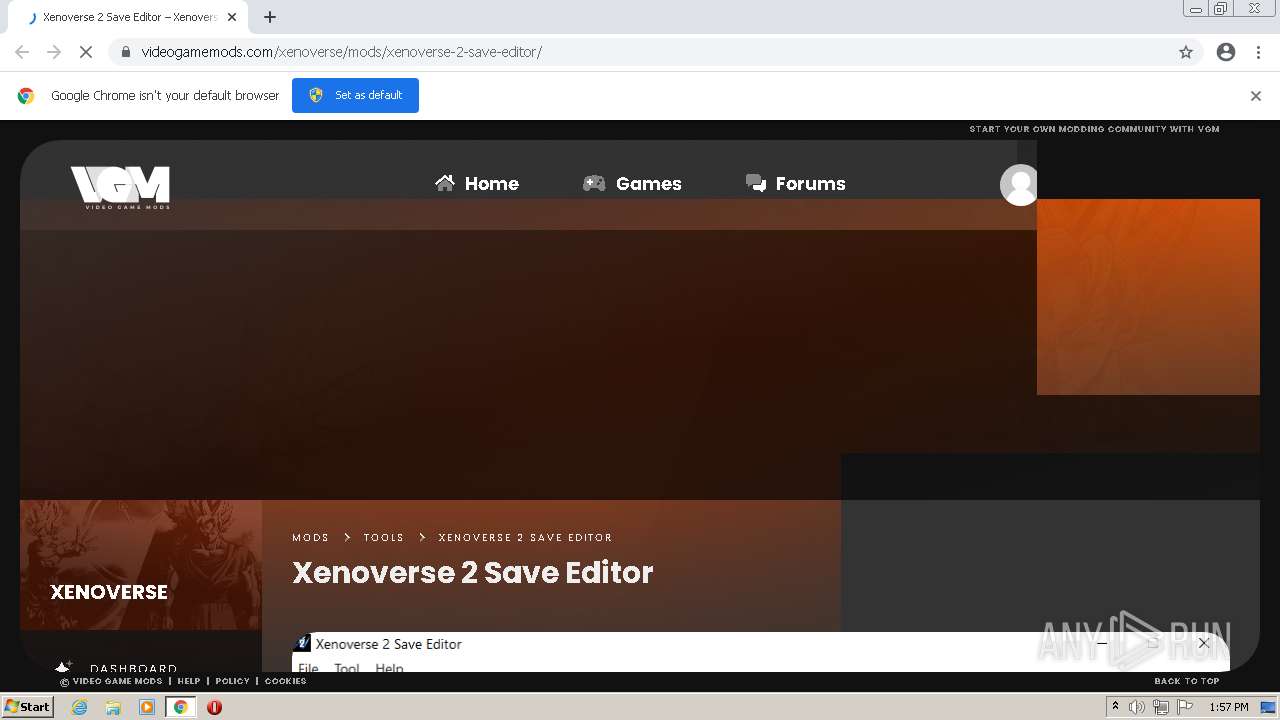Screen dimensions: 1280x720
Task: Click the Forums chat bubble icon
Action: tap(756, 183)
